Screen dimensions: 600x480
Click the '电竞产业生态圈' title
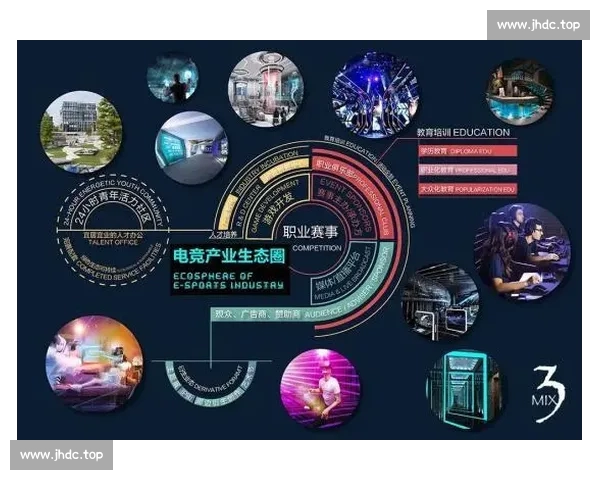point(229,256)
